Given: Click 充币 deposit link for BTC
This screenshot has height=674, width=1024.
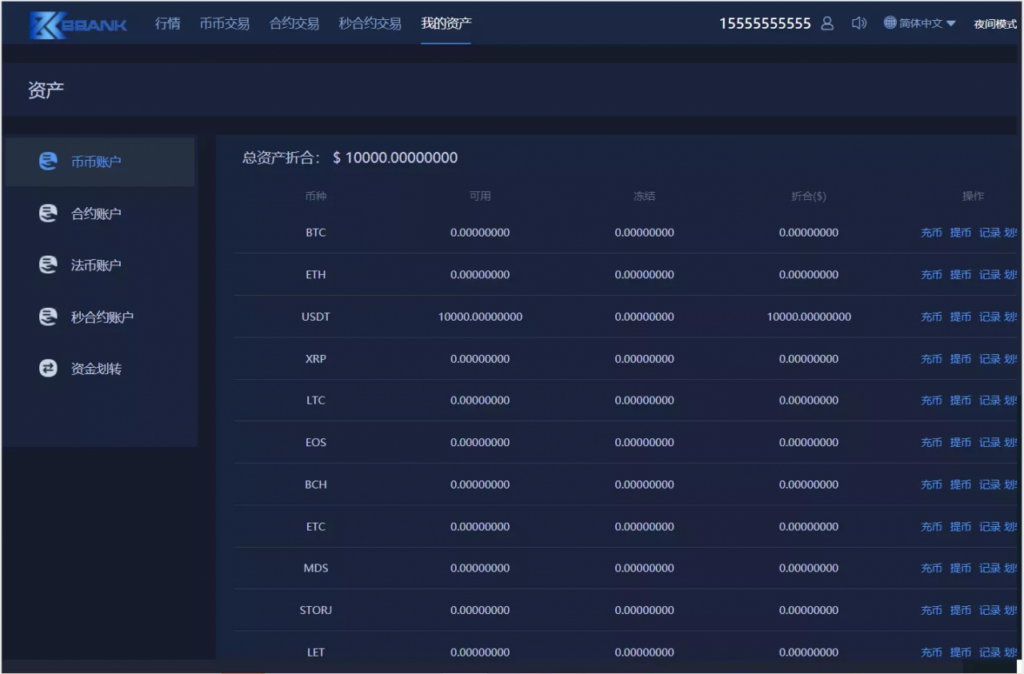Looking at the screenshot, I should tap(931, 233).
